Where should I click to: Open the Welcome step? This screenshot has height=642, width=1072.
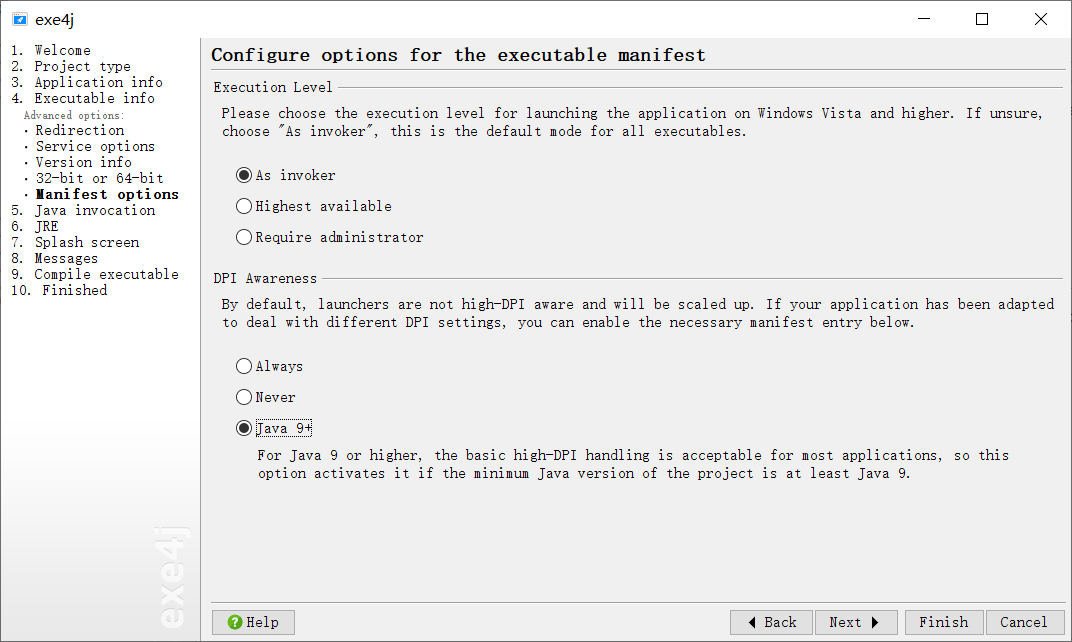click(62, 50)
